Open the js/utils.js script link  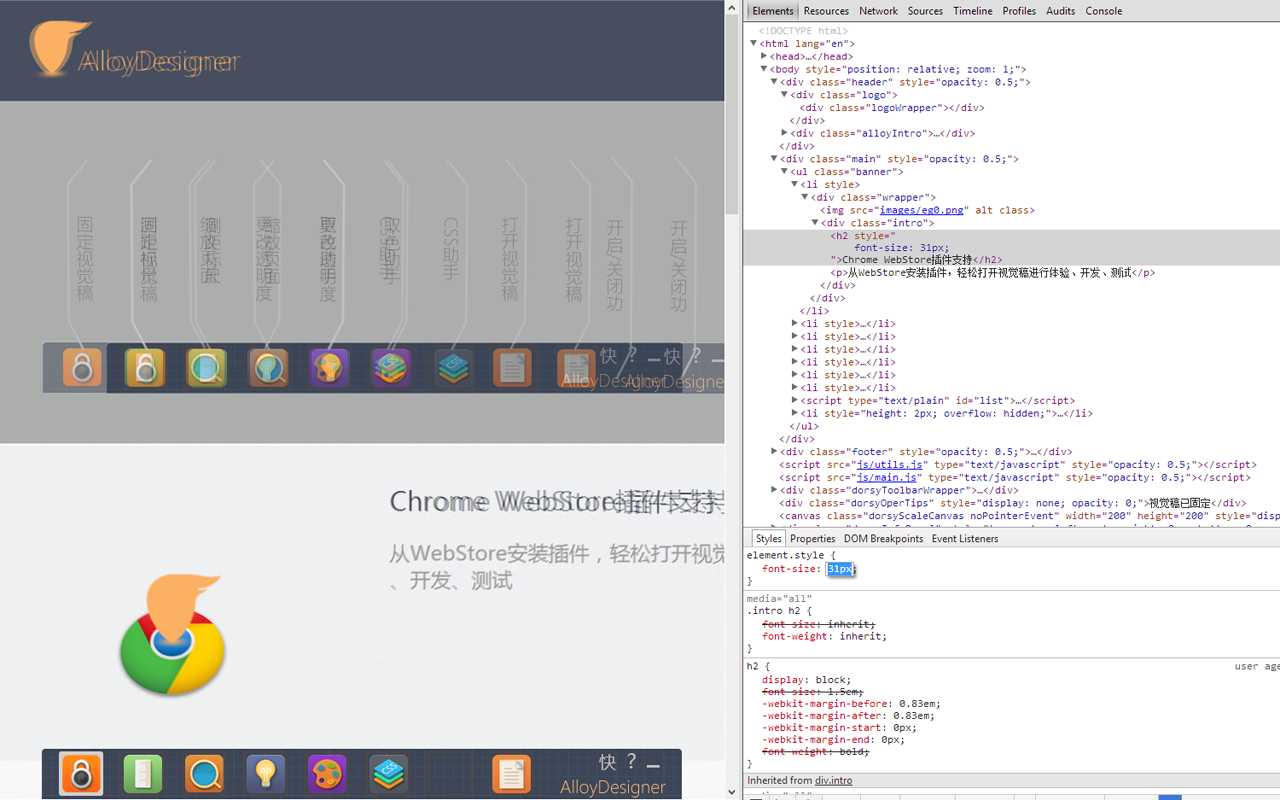click(x=890, y=465)
